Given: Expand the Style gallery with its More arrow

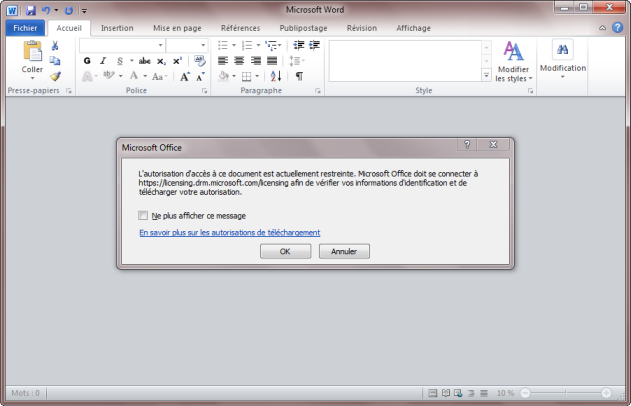Looking at the screenshot, I should click(489, 76).
